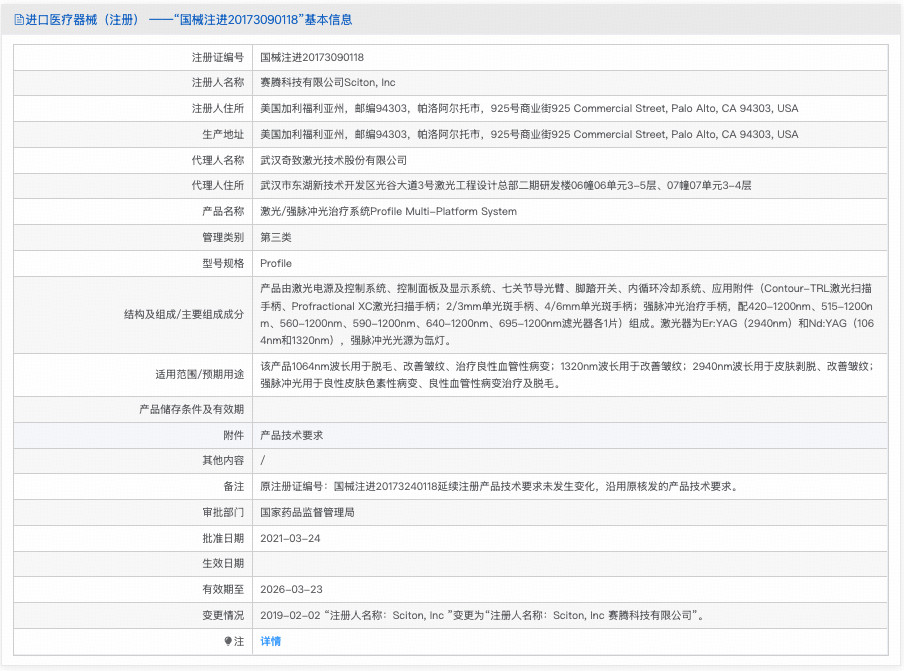Click the 生产地址 Palo Alto address value

click(529, 134)
